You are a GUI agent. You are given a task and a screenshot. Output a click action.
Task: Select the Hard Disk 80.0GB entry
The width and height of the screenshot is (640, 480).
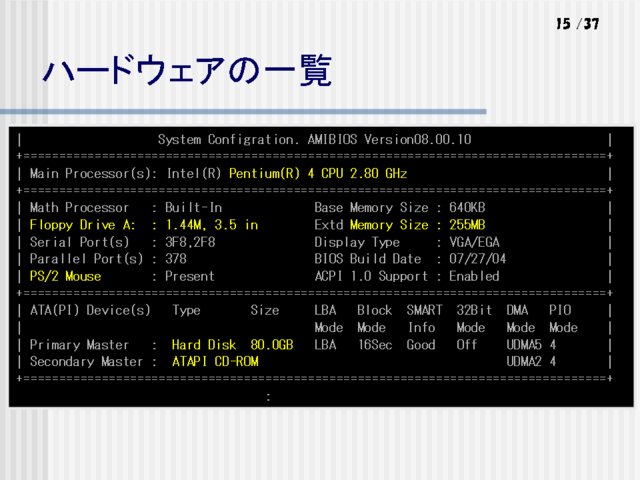click(x=232, y=344)
